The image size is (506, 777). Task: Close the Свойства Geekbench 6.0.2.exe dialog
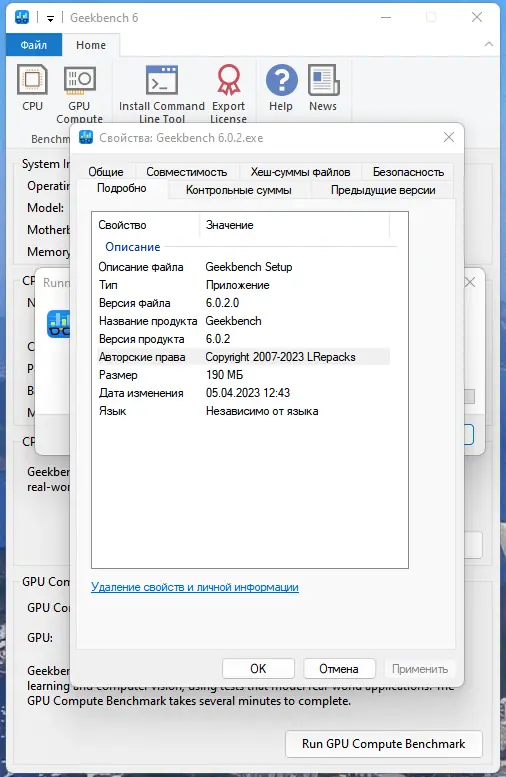449,137
